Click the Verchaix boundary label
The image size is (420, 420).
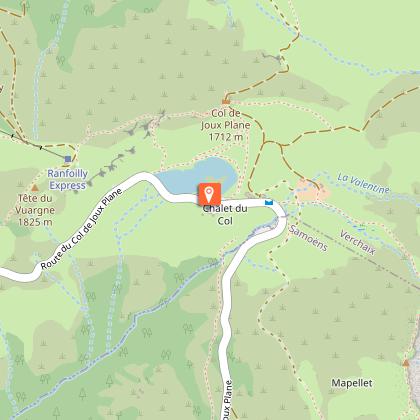click(x=358, y=243)
